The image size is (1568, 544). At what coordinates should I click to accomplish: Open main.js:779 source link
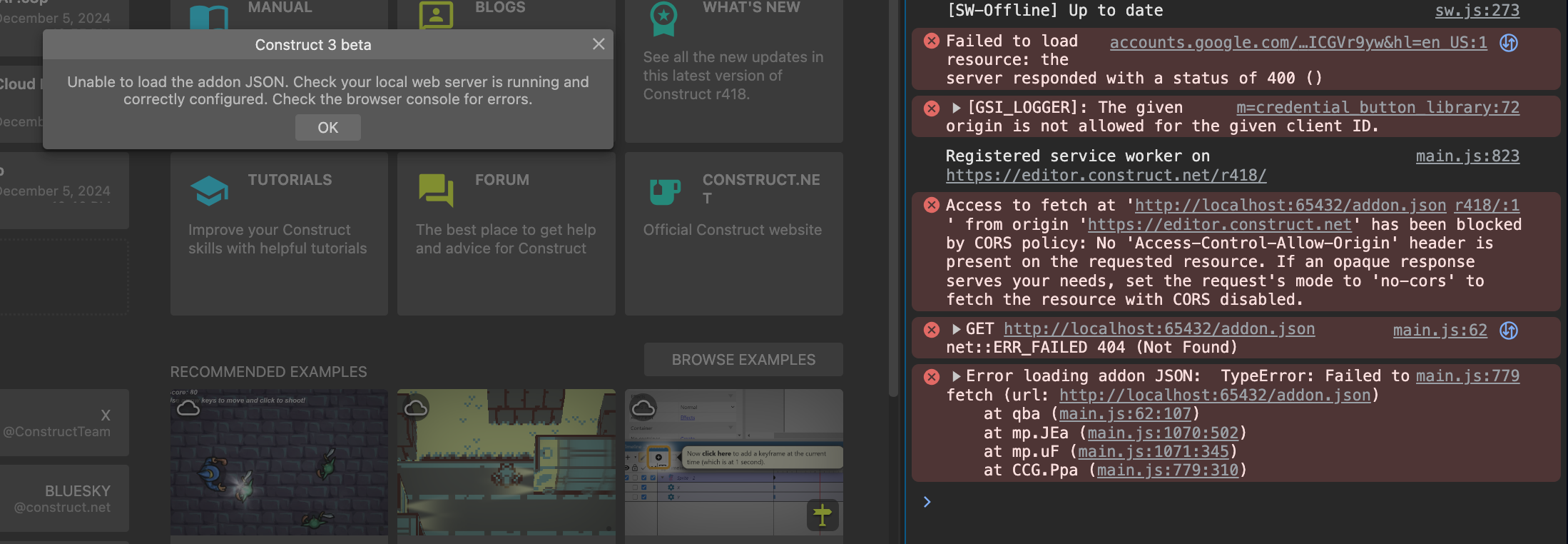coord(1467,376)
